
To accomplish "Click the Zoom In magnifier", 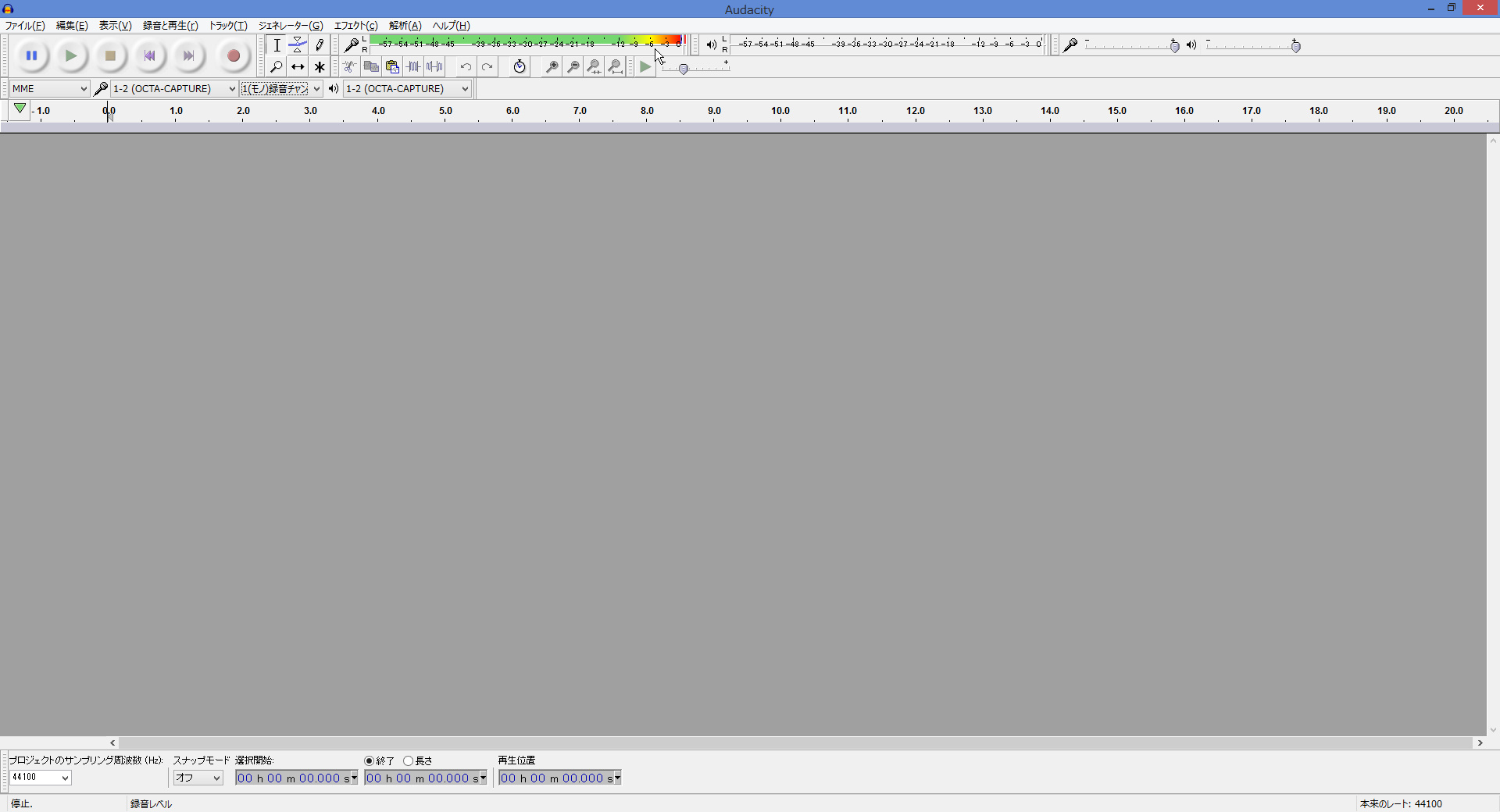I will (x=552, y=66).
